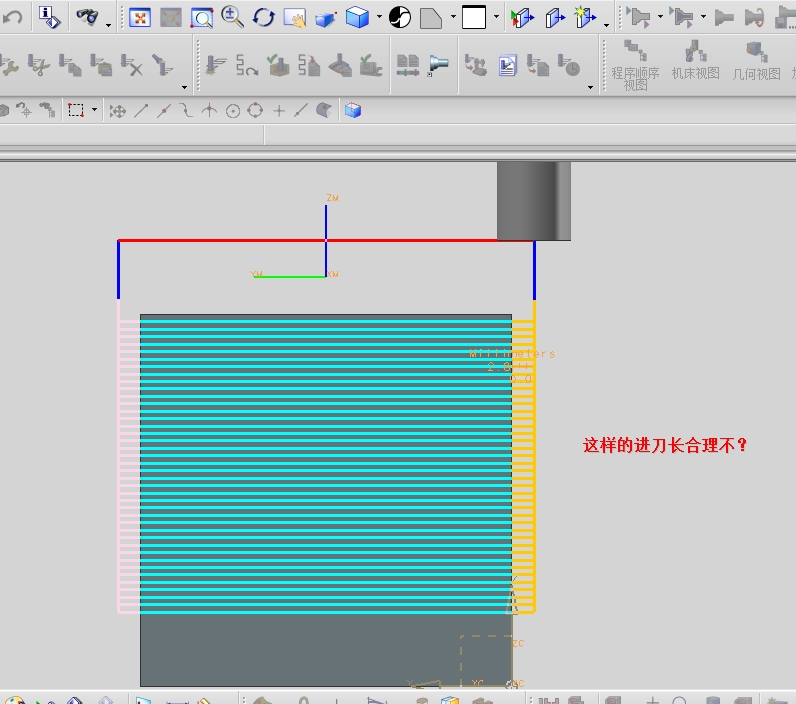Image resolution: width=796 pixels, height=704 pixels.
Task: Switch to 机床视图 view
Action: point(695,60)
